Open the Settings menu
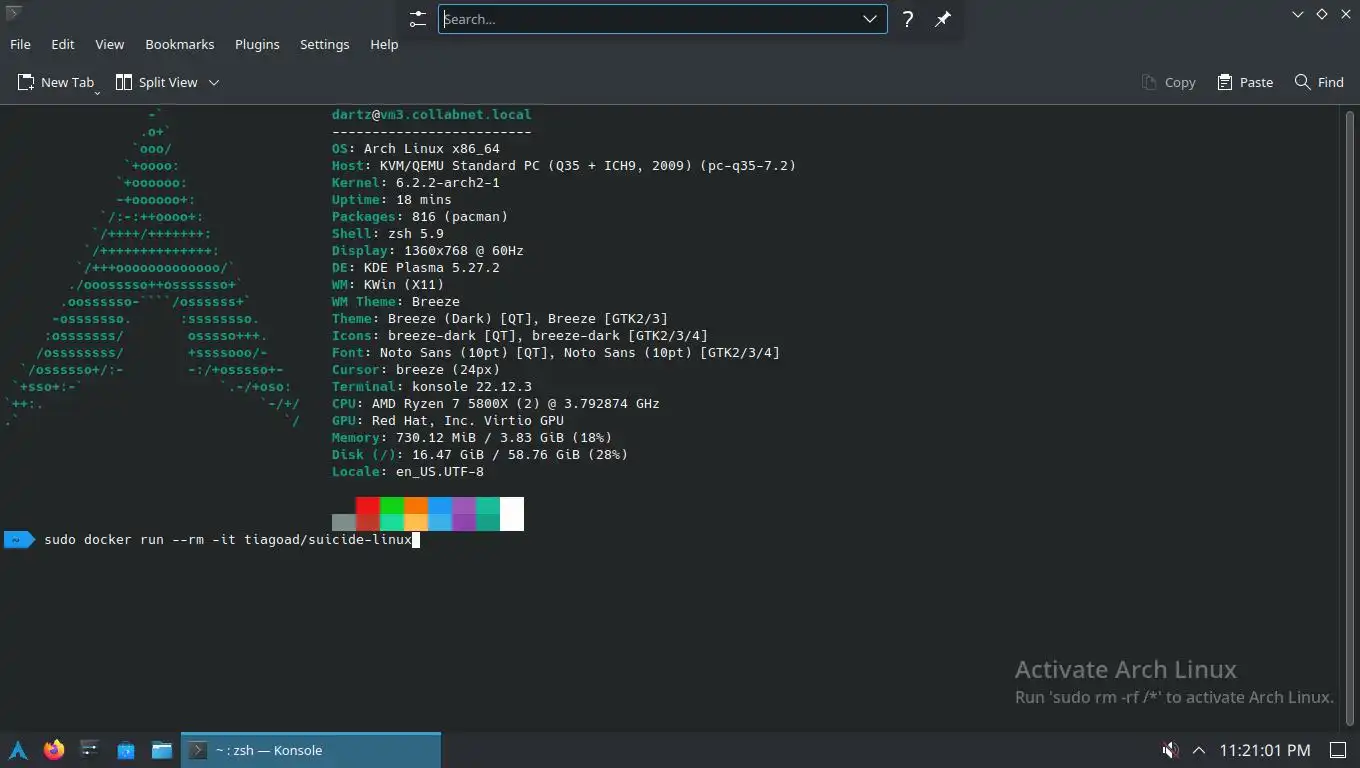Viewport: 1360px width, 768px height. coord(325,44)
